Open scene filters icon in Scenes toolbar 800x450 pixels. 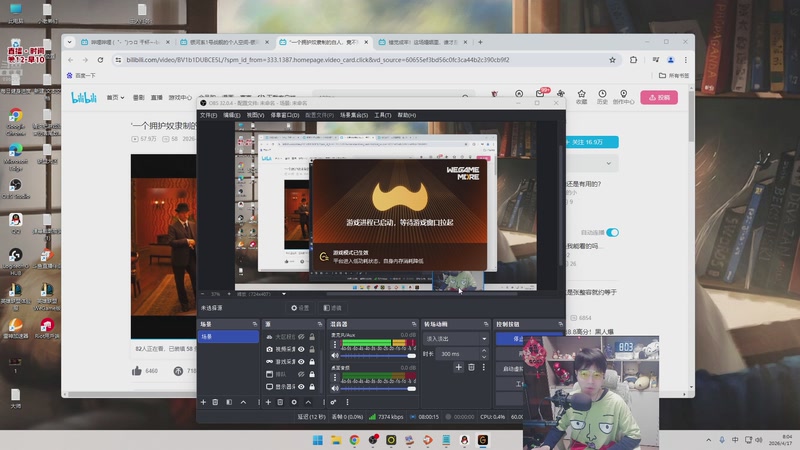point(229,402)
